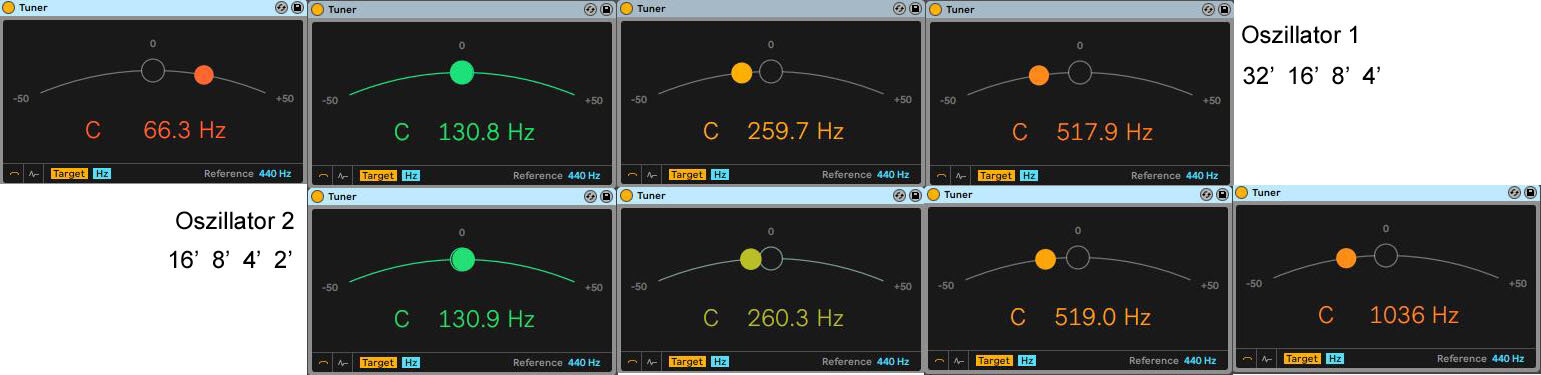The width and height of the screenshot is (1541, 375).
Task: Open histogram view icon on the 519.0 Hz tuner
Action: click(960, 361)
